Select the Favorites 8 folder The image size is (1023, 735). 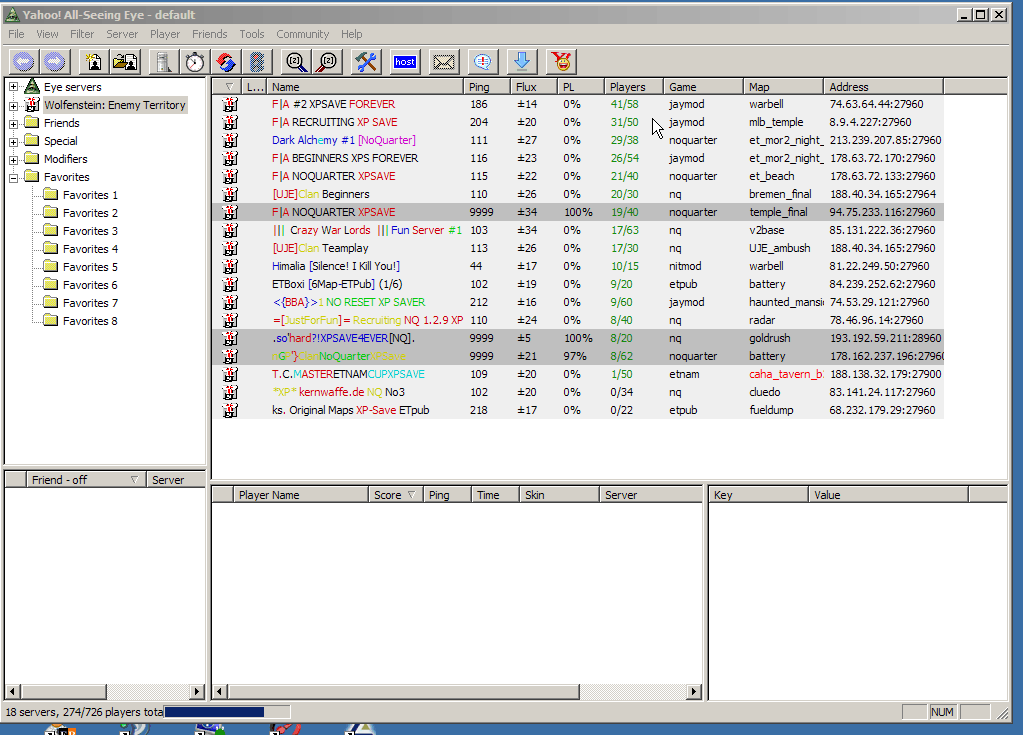81,321
